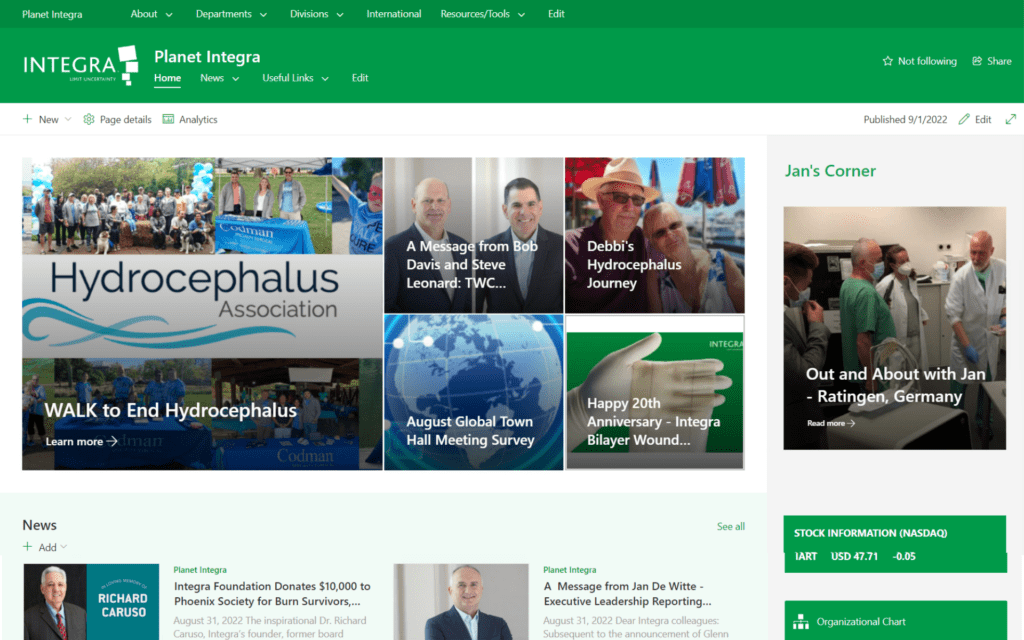Open the Debbi's Hydrocephalus Journey tile
The width and height of the screenshot is (1024, 640).
(x=654, y=235)
